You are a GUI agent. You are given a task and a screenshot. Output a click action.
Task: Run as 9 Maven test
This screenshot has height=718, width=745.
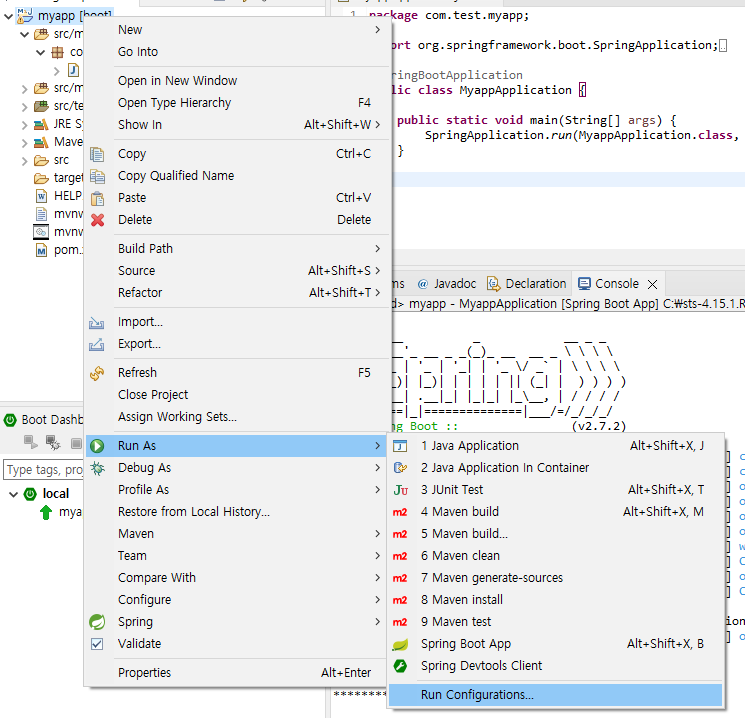click(555, 622)
